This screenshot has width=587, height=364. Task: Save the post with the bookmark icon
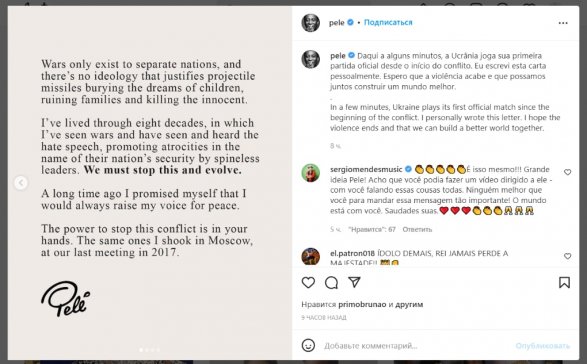pyautogui.click(x=564, y=282)
